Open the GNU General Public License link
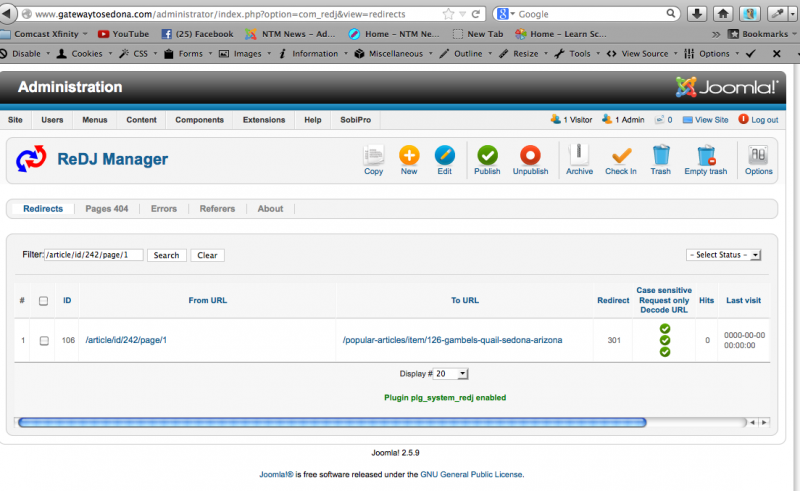The width and height of the screenshot is (800, 491). click(471, 475)
